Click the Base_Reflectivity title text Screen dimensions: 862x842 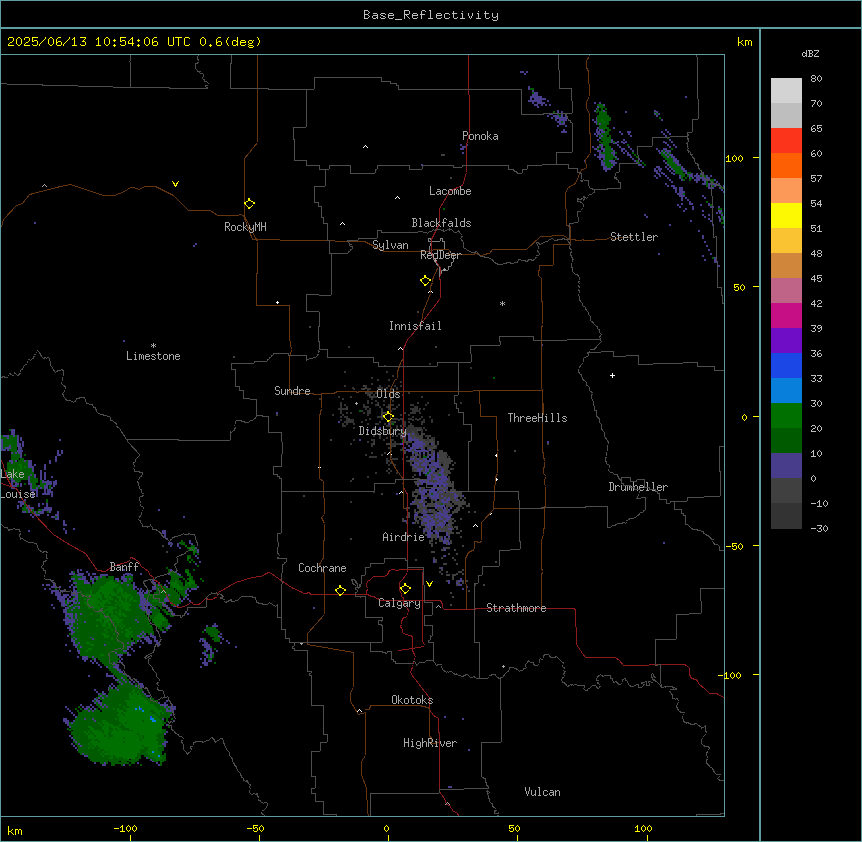(431, 15)
